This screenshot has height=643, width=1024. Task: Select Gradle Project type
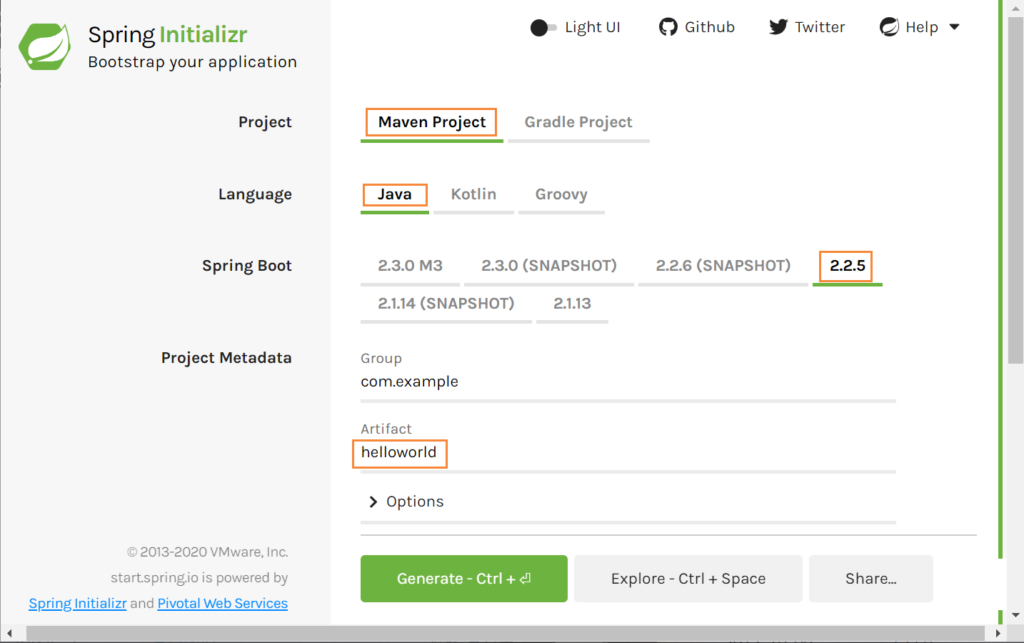point(578,122)
